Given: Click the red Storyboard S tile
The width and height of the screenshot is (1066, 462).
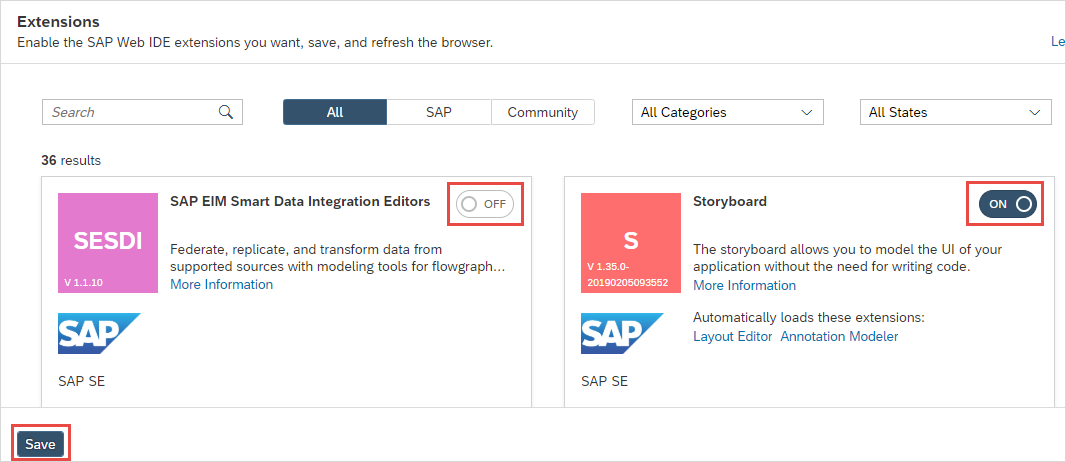Looking at the screenshot, I should click(x=631, y=243).
